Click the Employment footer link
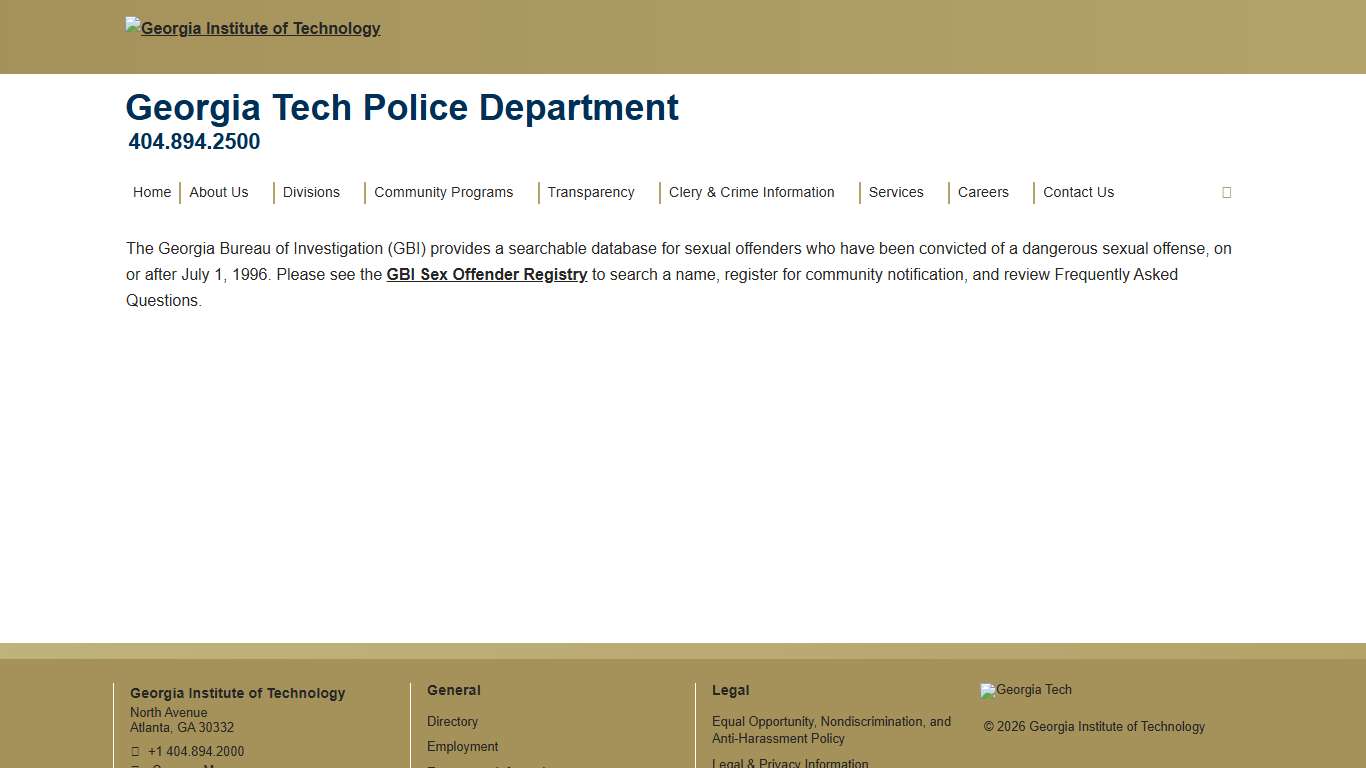Viewport: 1366px width, 768px height. tap(462, 746)
